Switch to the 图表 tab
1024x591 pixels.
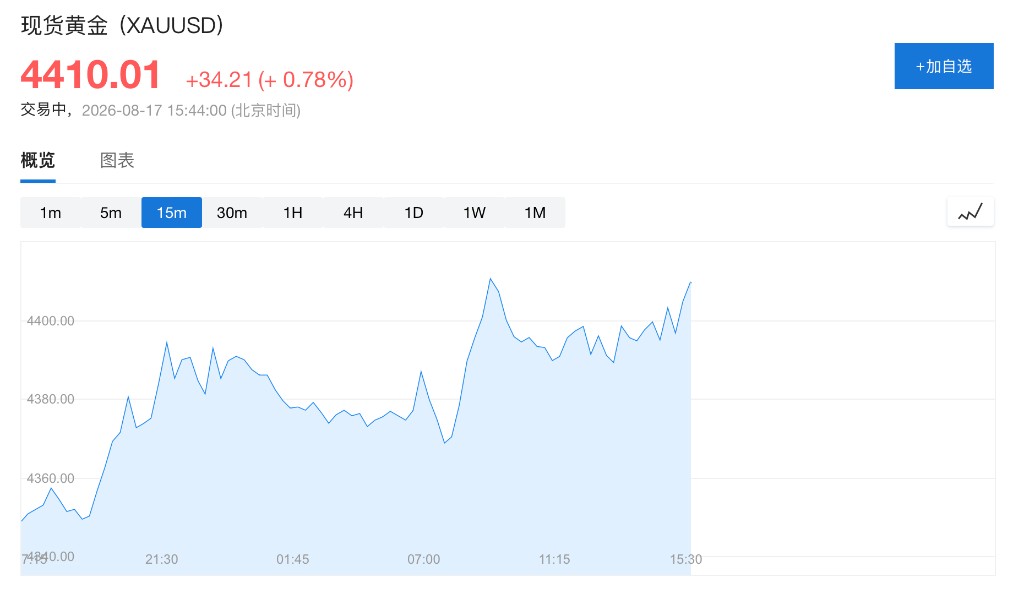point(117,160)
